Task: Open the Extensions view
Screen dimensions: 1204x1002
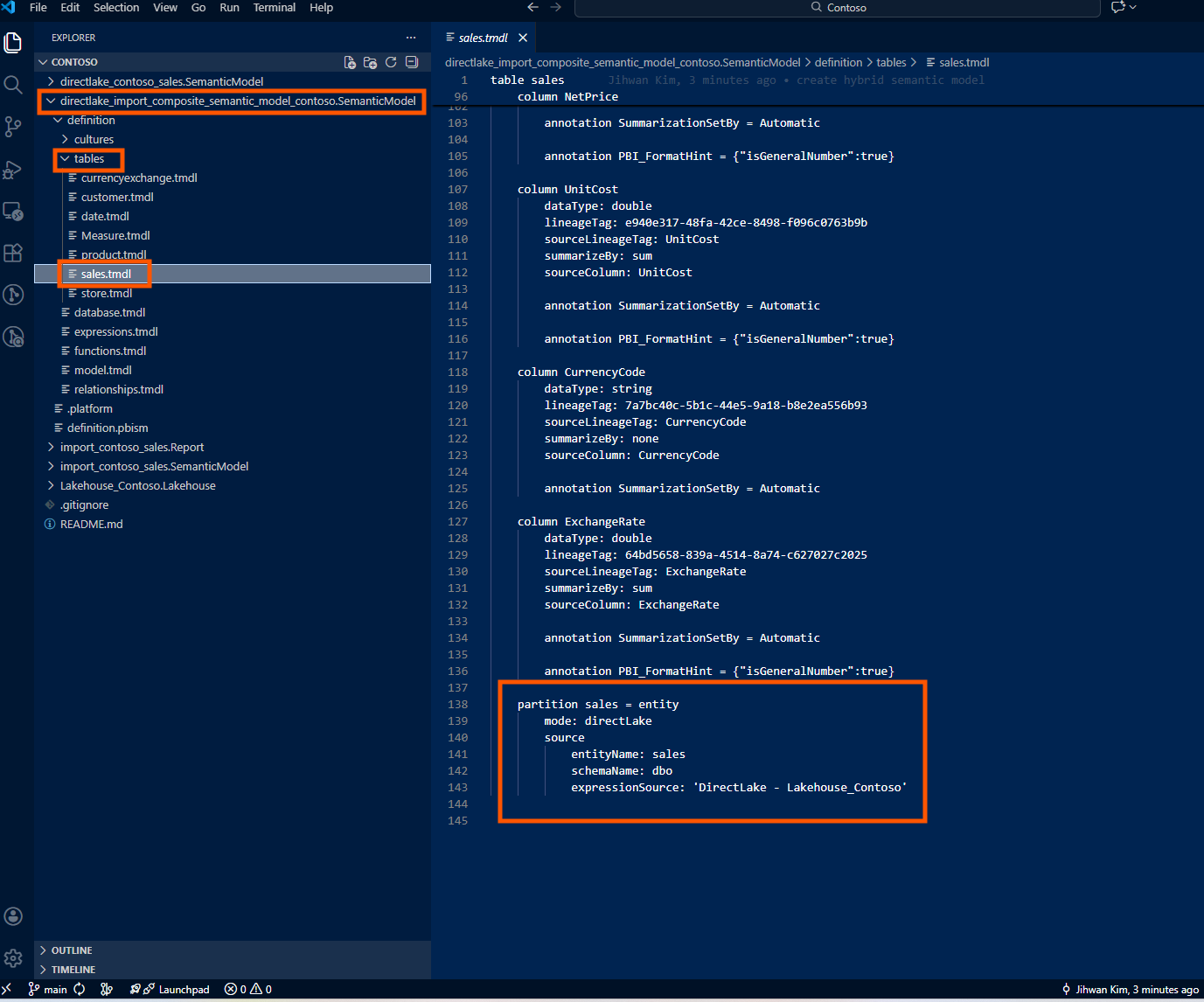Action: tap(13, 253)
